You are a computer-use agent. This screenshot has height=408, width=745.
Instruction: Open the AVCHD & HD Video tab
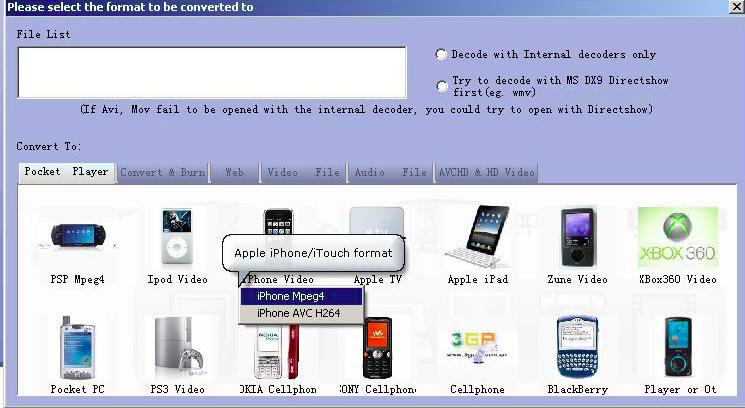487,172
